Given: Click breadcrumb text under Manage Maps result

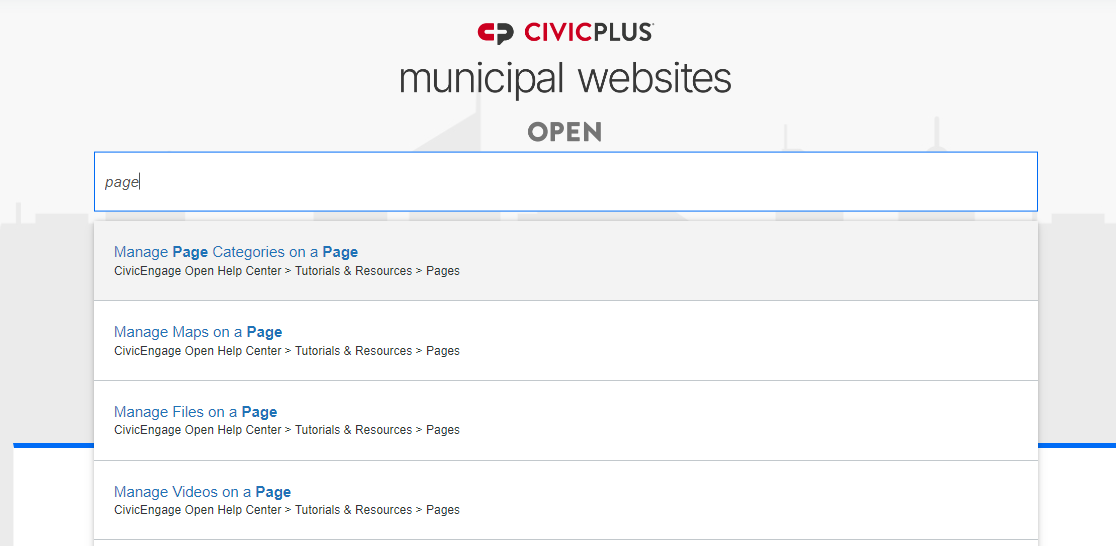Looking at the screenshot, I should point(287,351).
